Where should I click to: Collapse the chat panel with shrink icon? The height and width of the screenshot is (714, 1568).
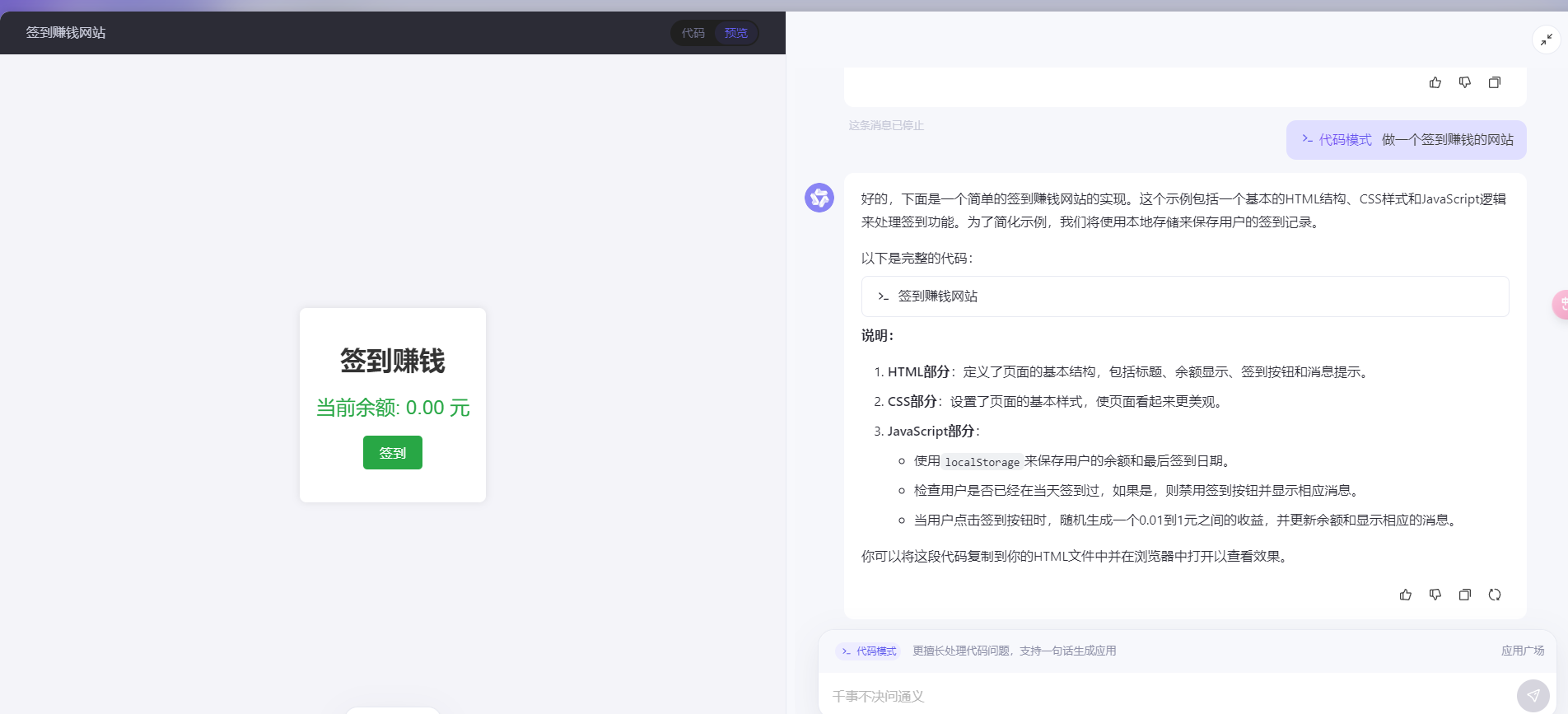point(1546,40)
